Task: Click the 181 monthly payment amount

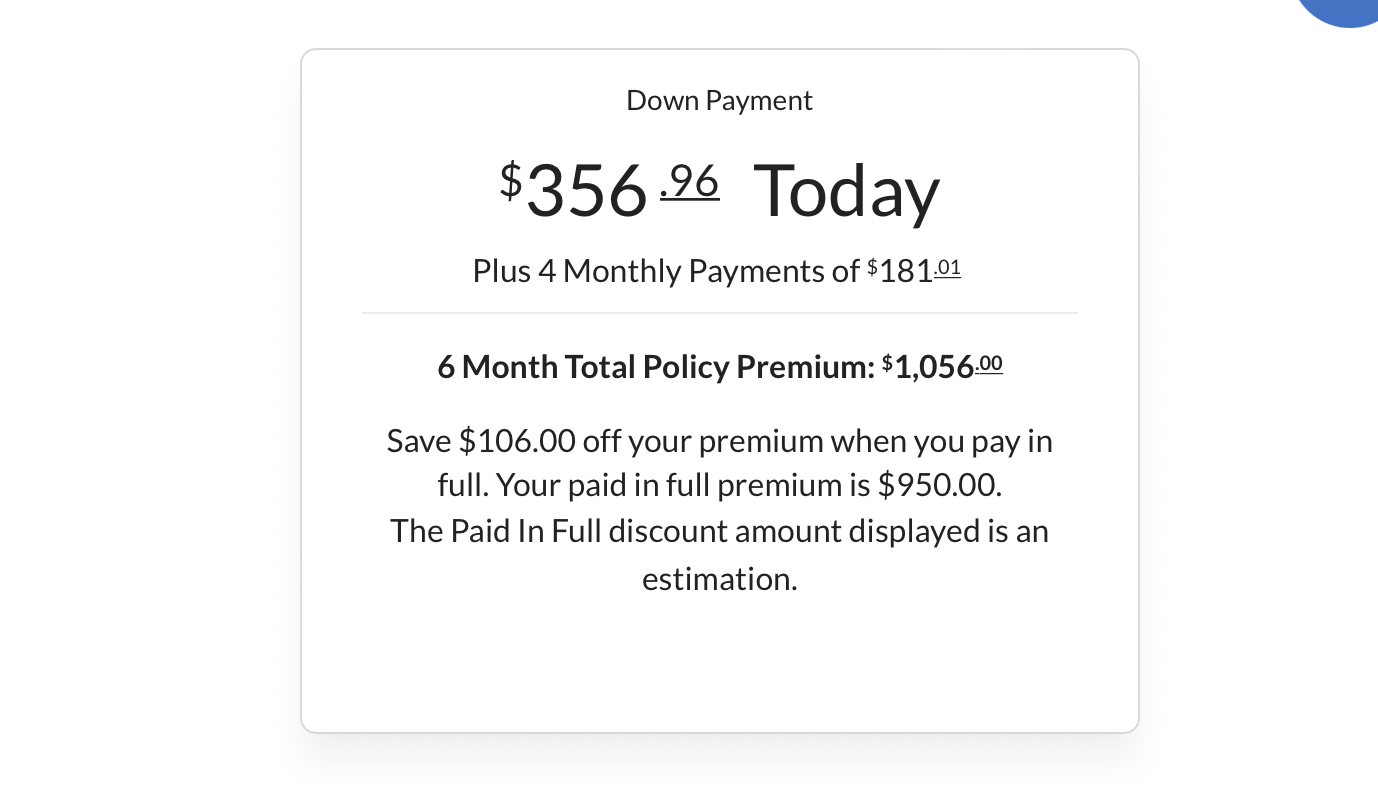Action: pyautogui.click(x=906, y=272)
